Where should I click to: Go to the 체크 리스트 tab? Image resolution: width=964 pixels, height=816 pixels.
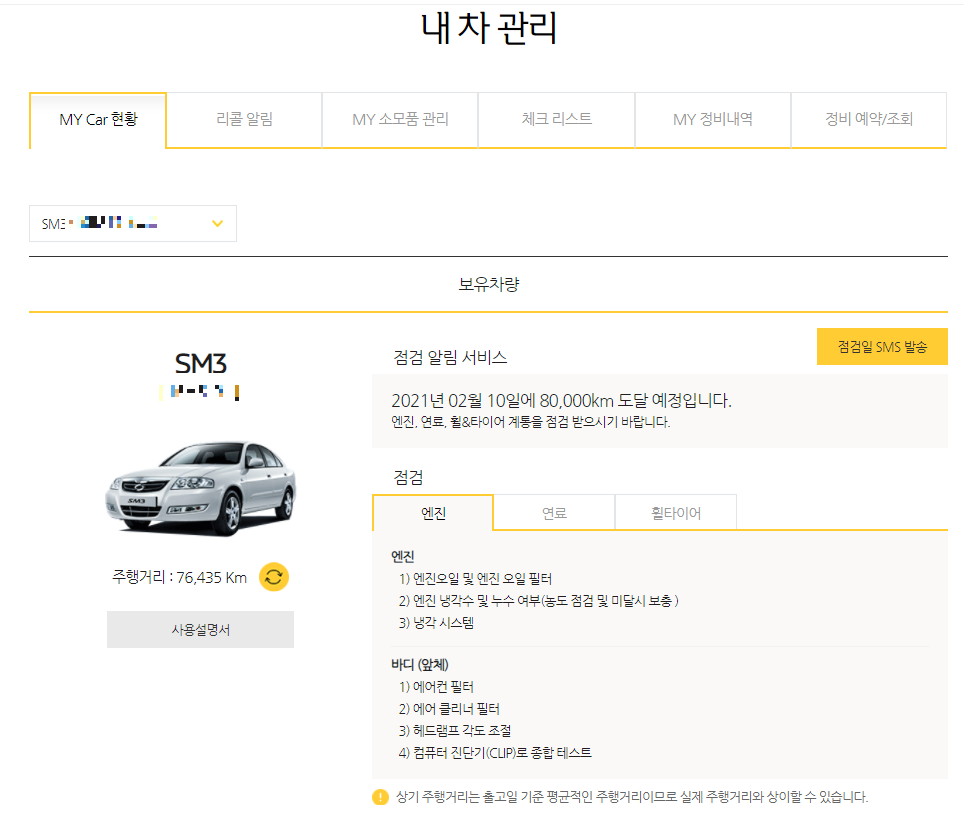pos(556,121)
